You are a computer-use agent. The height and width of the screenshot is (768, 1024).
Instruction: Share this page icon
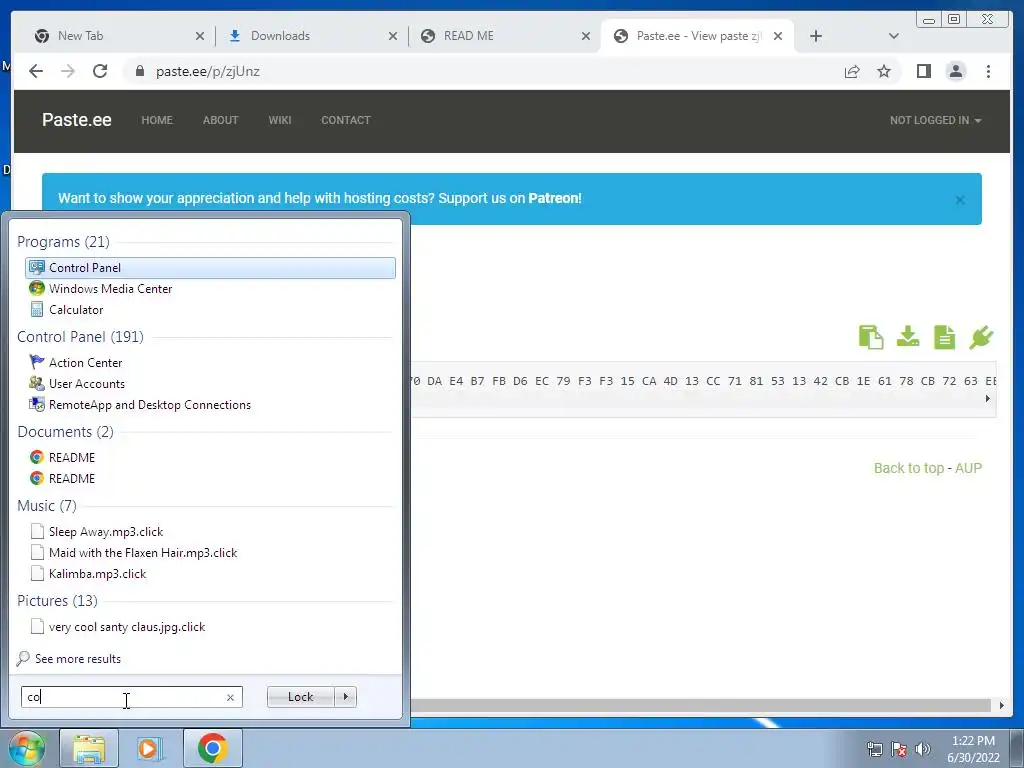(x=852, y=71)
